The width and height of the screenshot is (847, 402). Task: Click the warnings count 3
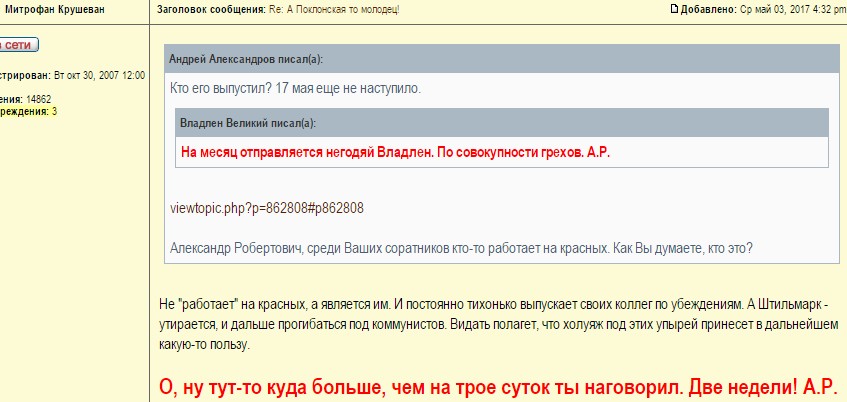click(x=54, y=111)
